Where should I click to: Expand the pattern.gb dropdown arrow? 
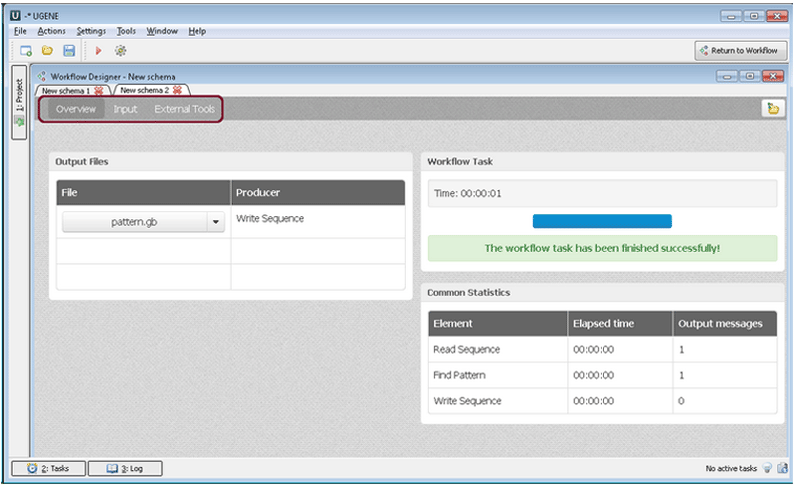216,222
